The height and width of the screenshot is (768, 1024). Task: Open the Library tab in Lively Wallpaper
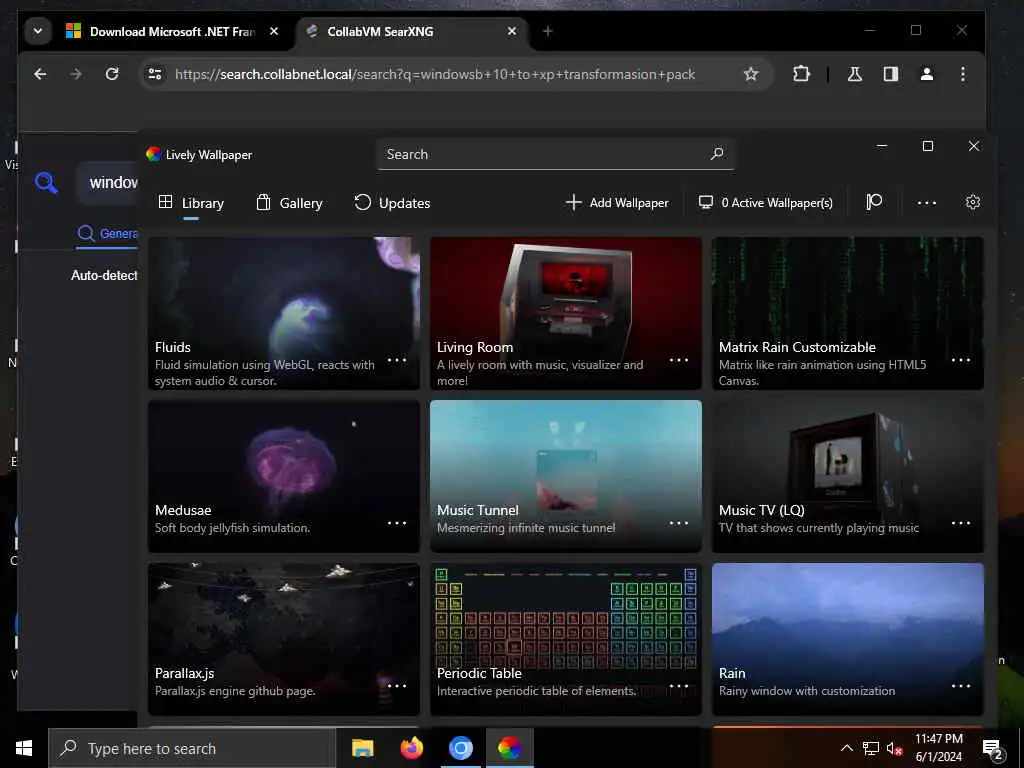191,203
